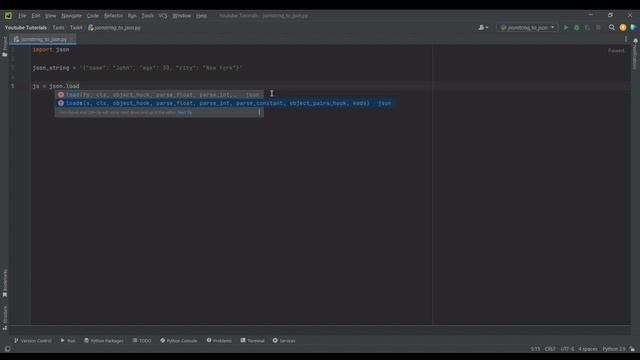Open Services tool window

pos(284,340)
